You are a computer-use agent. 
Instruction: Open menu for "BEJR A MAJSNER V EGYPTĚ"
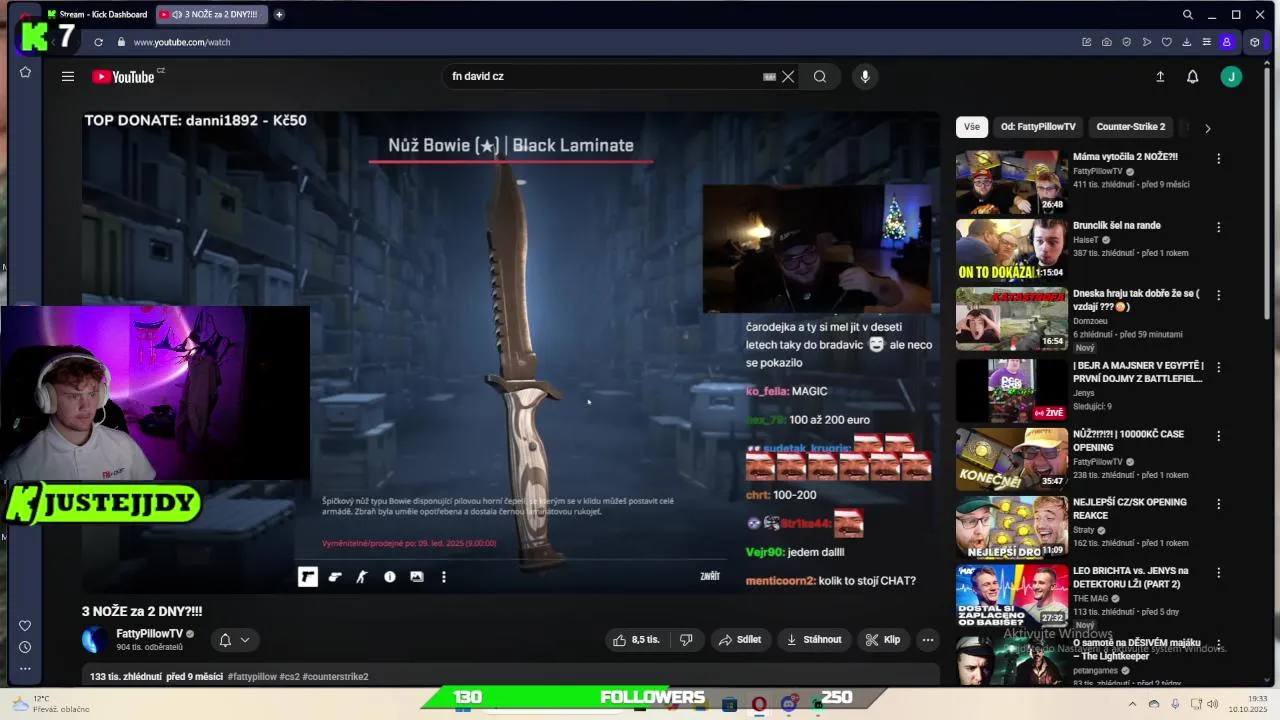(1218, 367)
